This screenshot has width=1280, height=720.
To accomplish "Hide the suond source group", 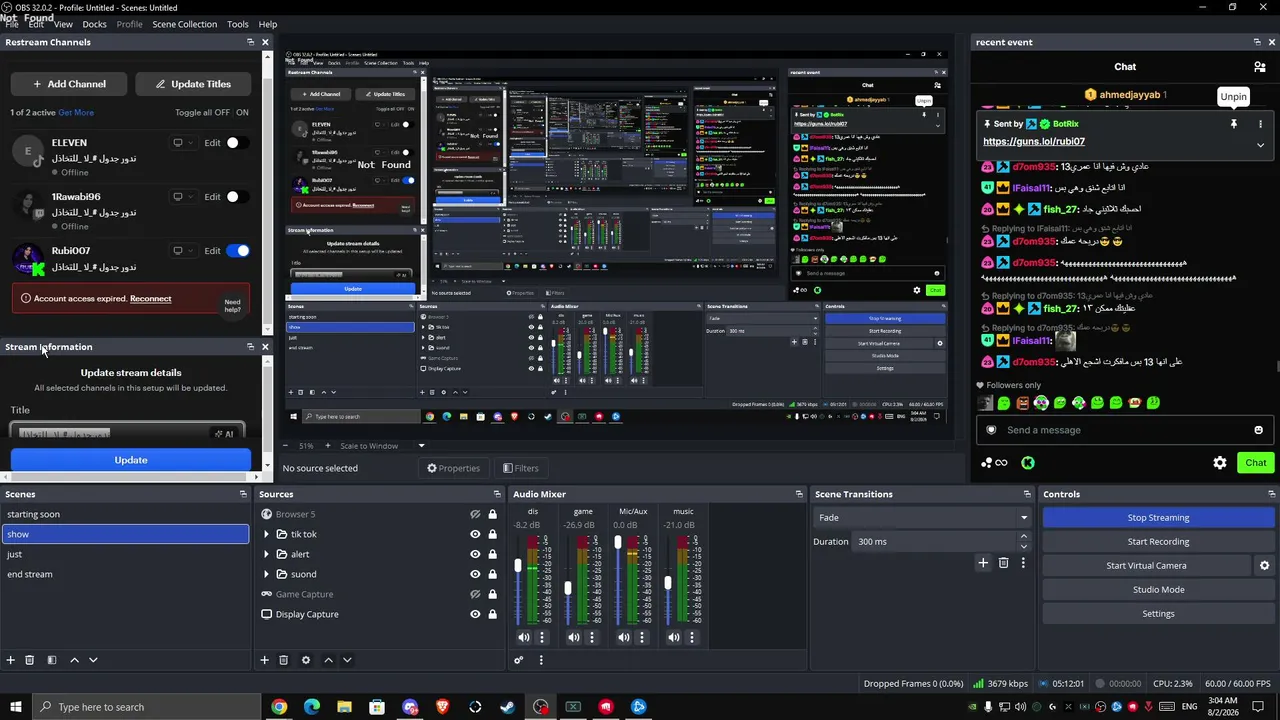I will pos(475,574).
